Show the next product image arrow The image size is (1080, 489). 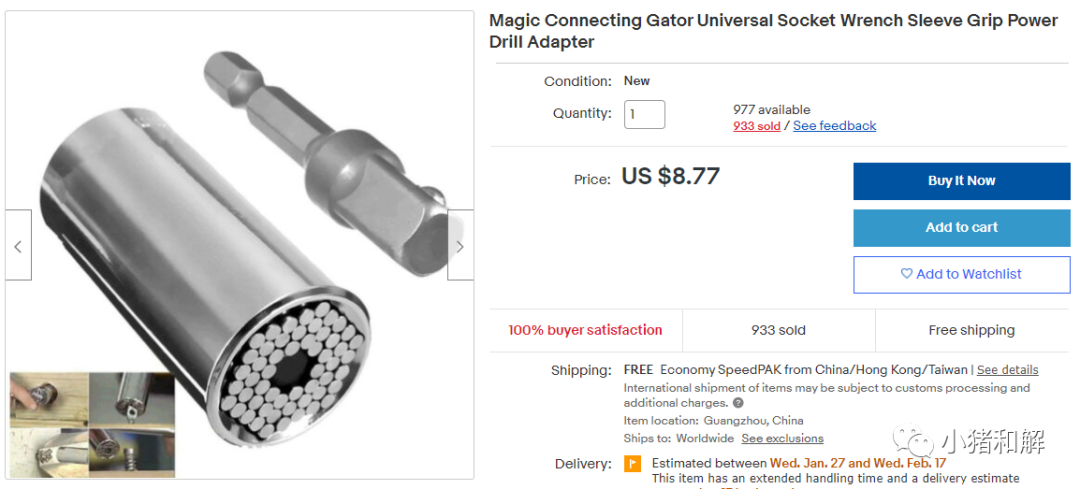click(460, 245)
